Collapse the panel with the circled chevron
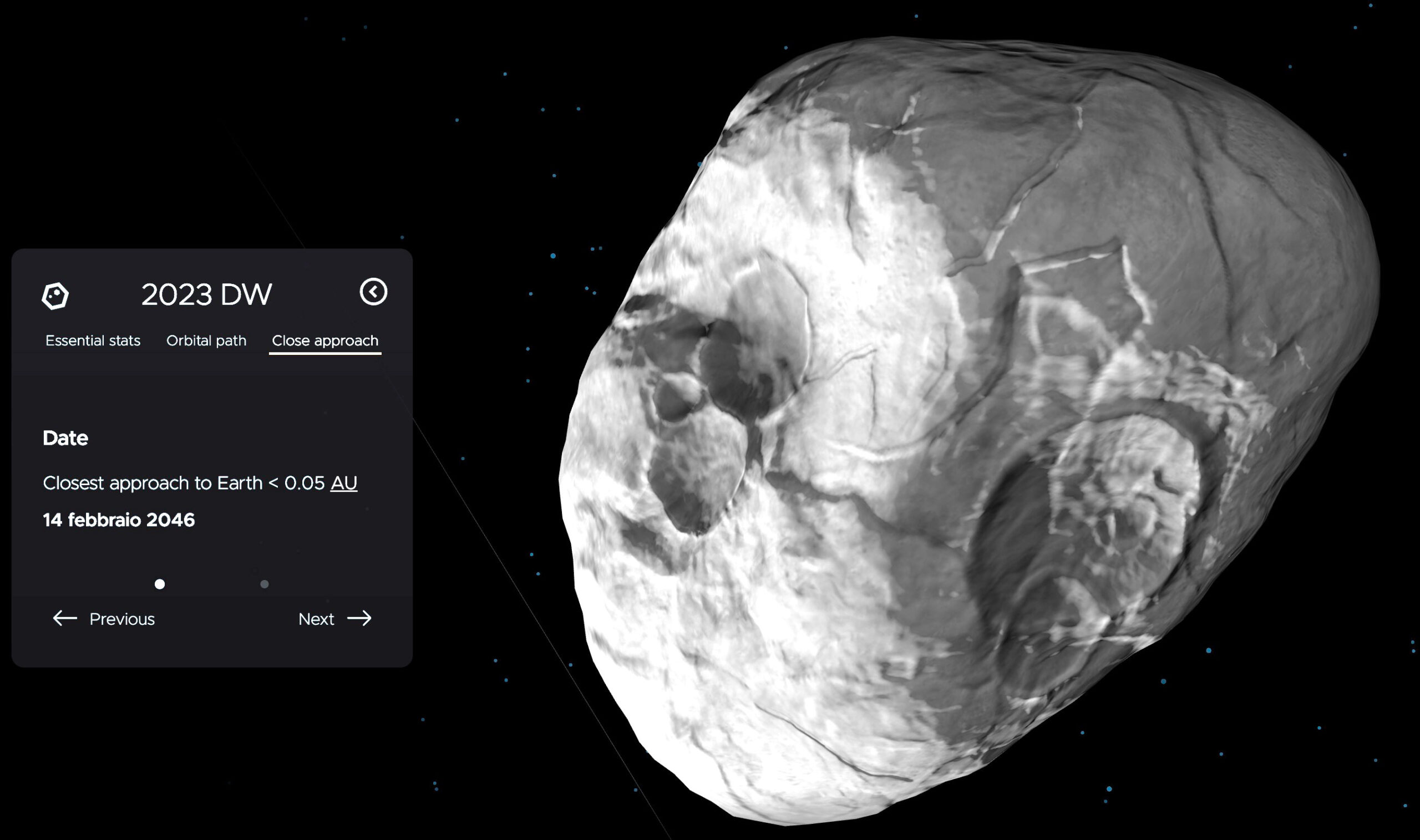 click(373, 292)
